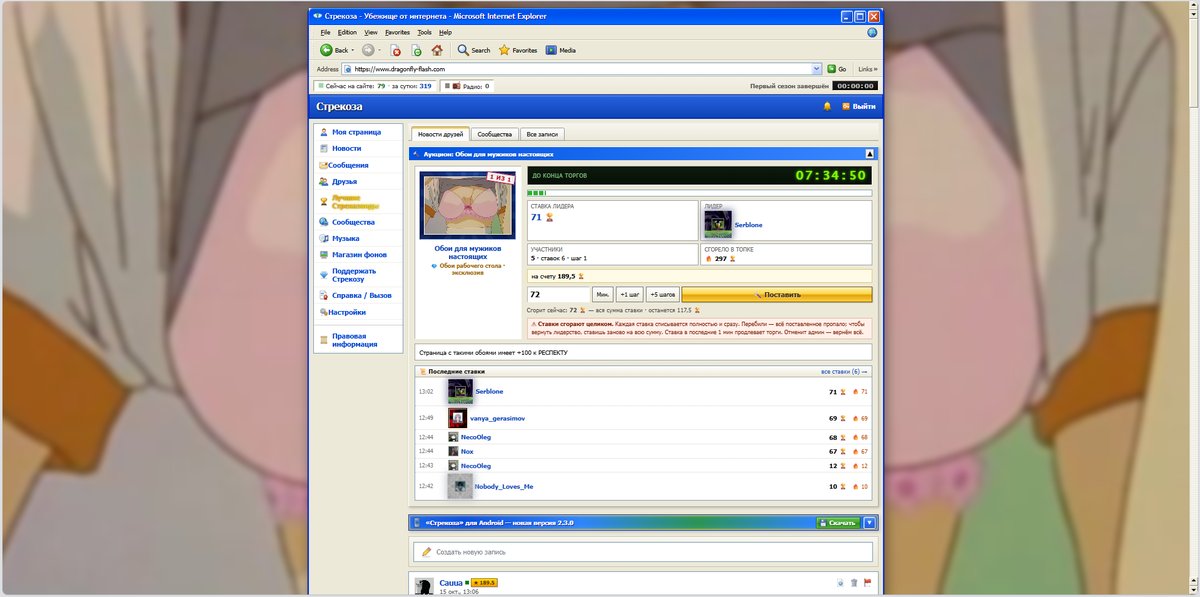Open the Tools menu

click(424, 32)
